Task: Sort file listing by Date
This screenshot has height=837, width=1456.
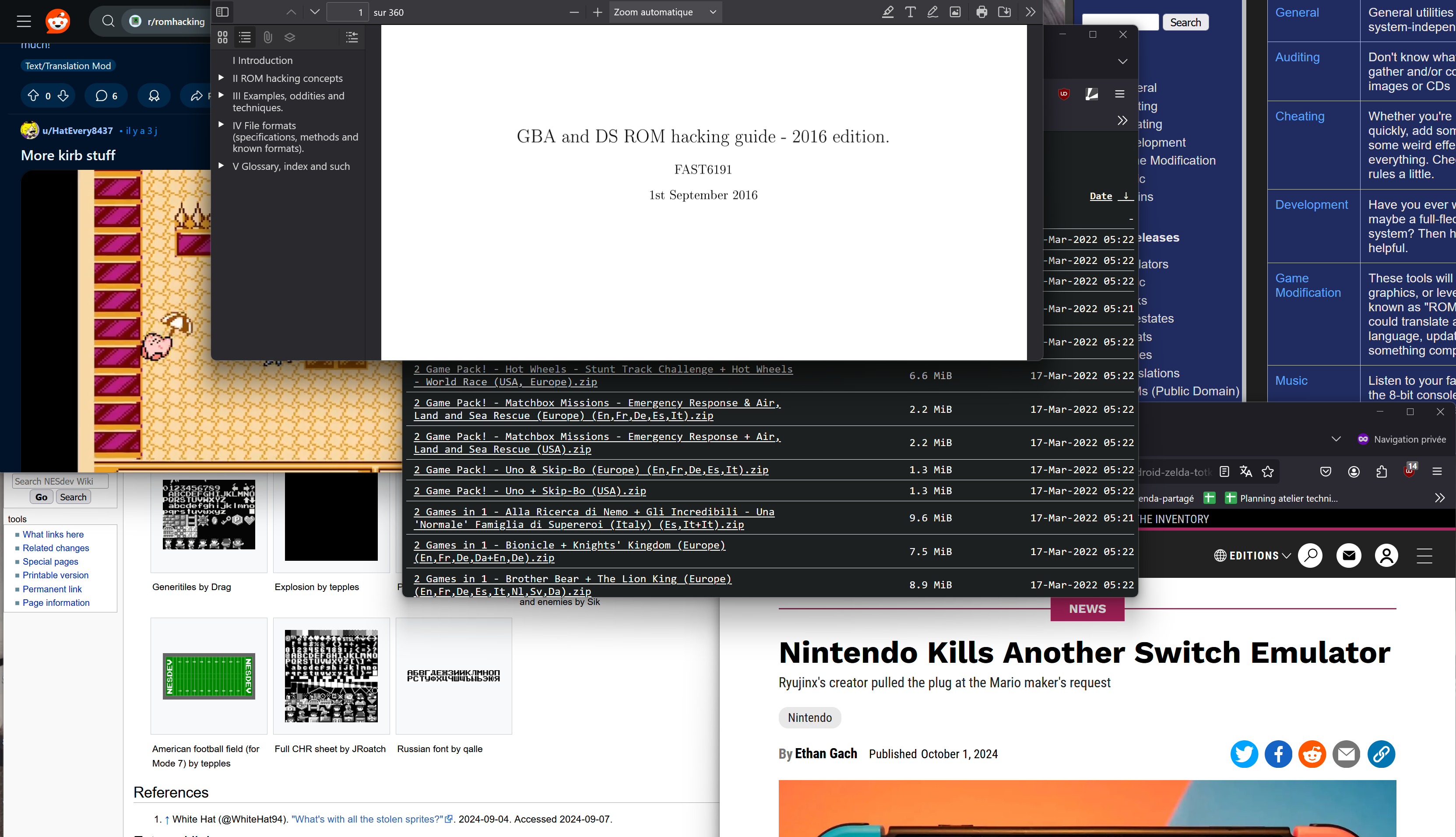Action: pyautogui.click(x=1101, y=196)
